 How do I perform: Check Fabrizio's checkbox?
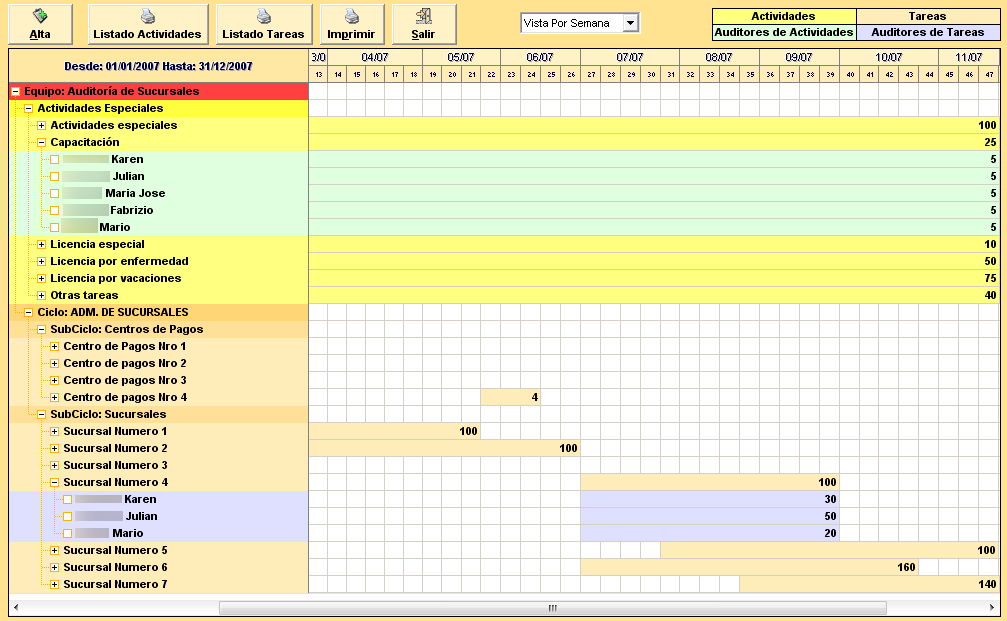[55, 211]
